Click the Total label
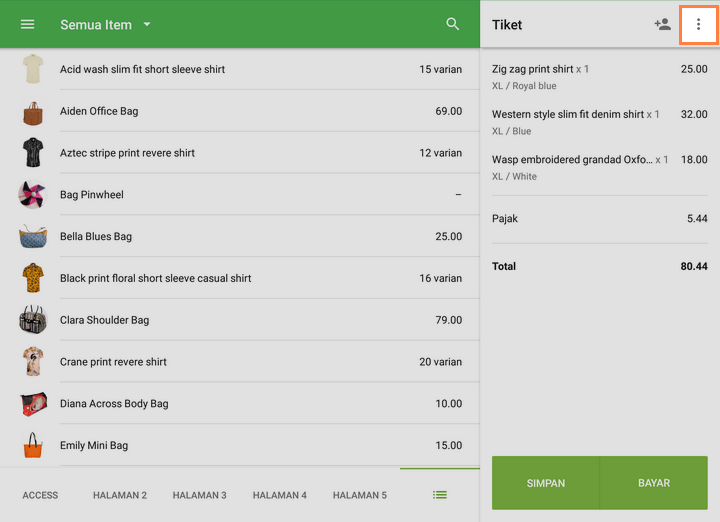 (504, 266)
